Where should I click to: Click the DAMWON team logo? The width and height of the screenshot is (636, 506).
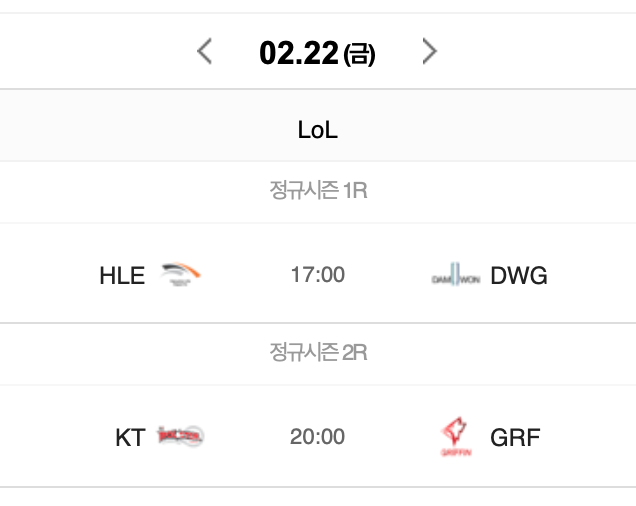pos(456,275)
